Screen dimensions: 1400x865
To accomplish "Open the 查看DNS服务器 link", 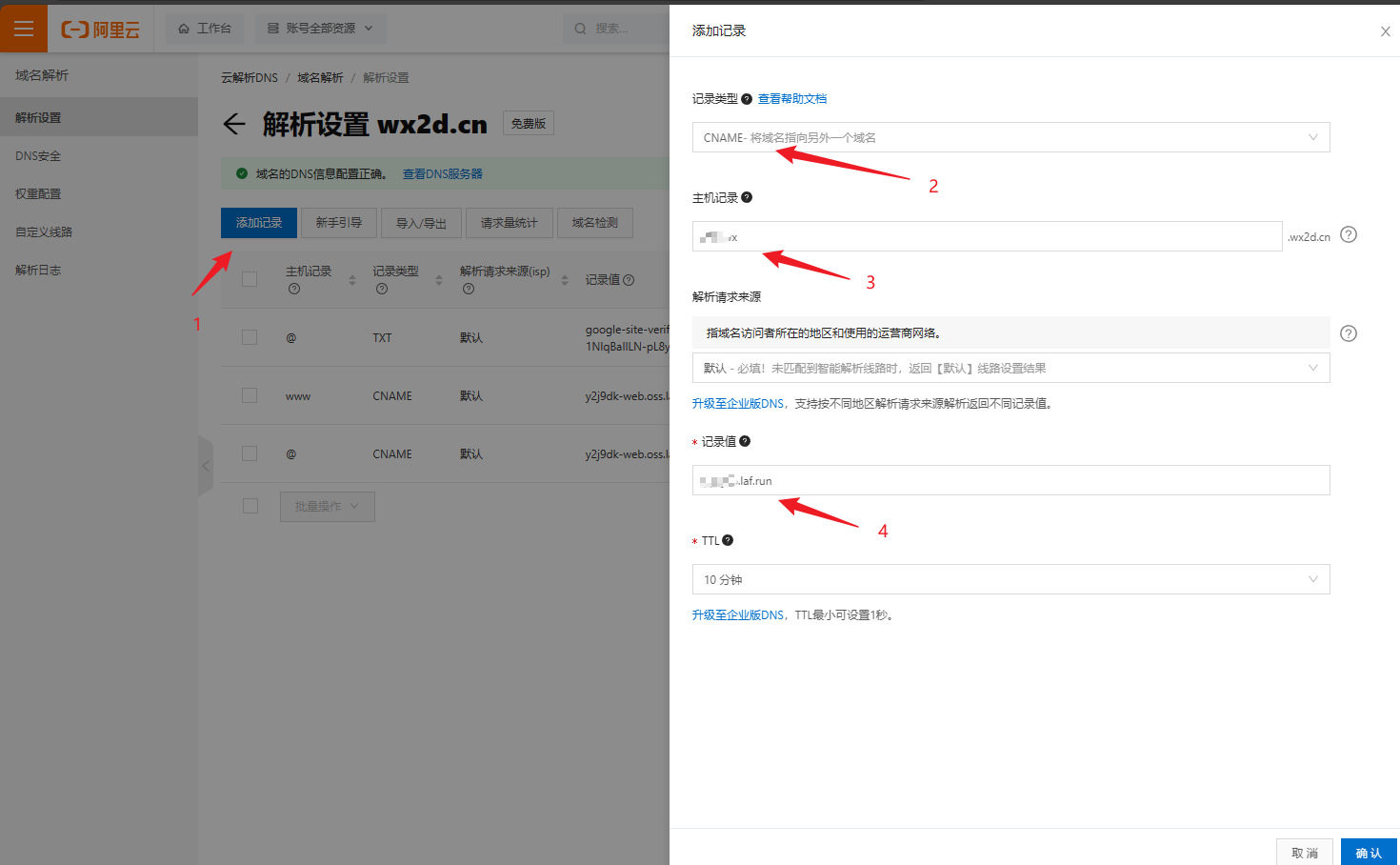I will coord(442,174).
